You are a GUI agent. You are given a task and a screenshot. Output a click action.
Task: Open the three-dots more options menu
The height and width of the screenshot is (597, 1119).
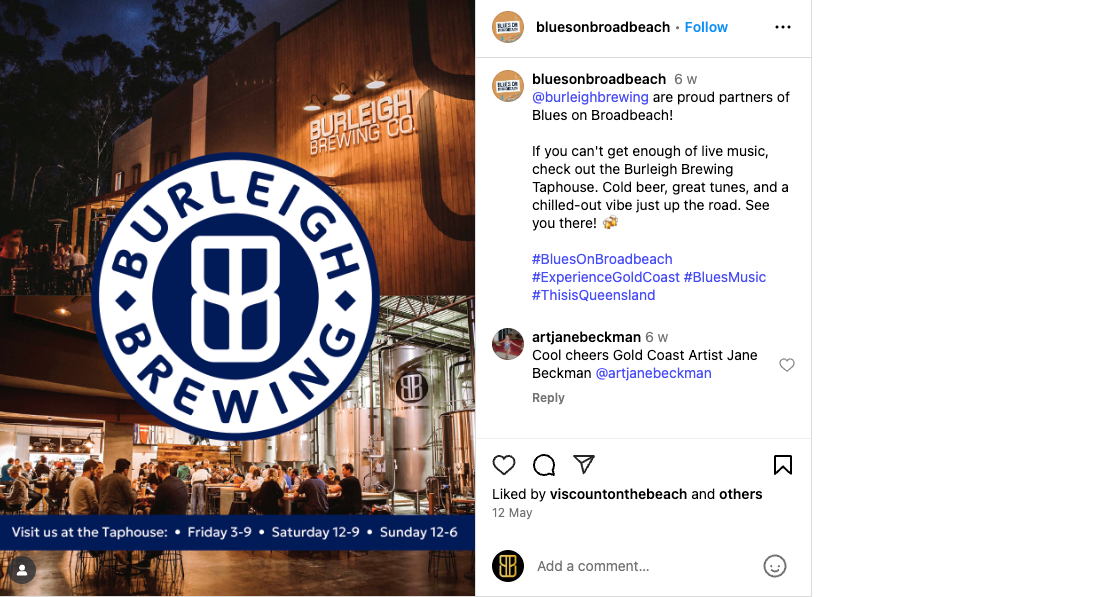(783, 27)
